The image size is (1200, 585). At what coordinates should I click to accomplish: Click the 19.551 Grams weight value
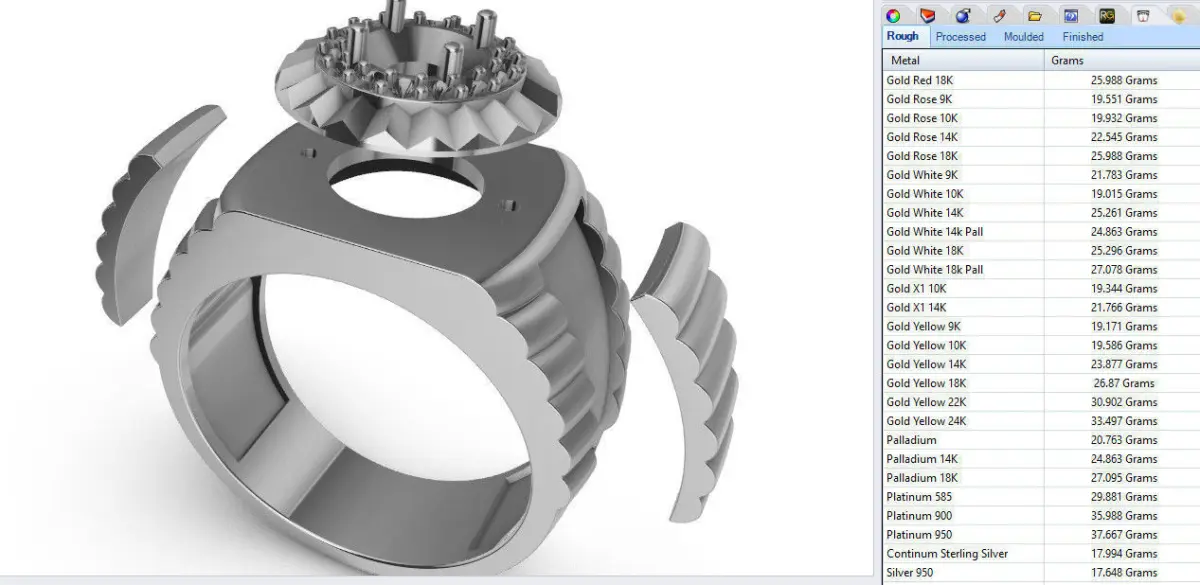tap(1124, 99)
